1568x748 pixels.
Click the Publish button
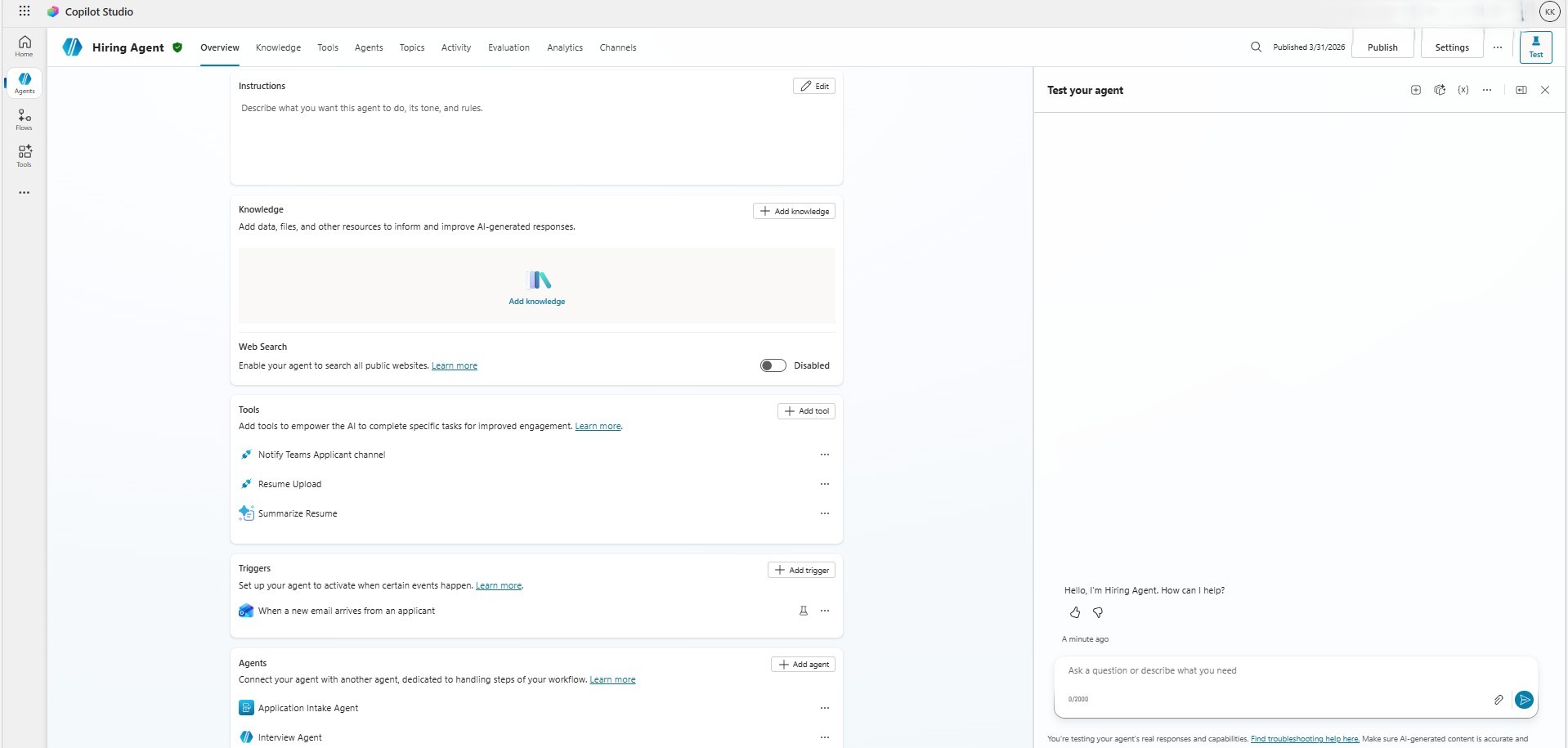[x=1382, y=47]
